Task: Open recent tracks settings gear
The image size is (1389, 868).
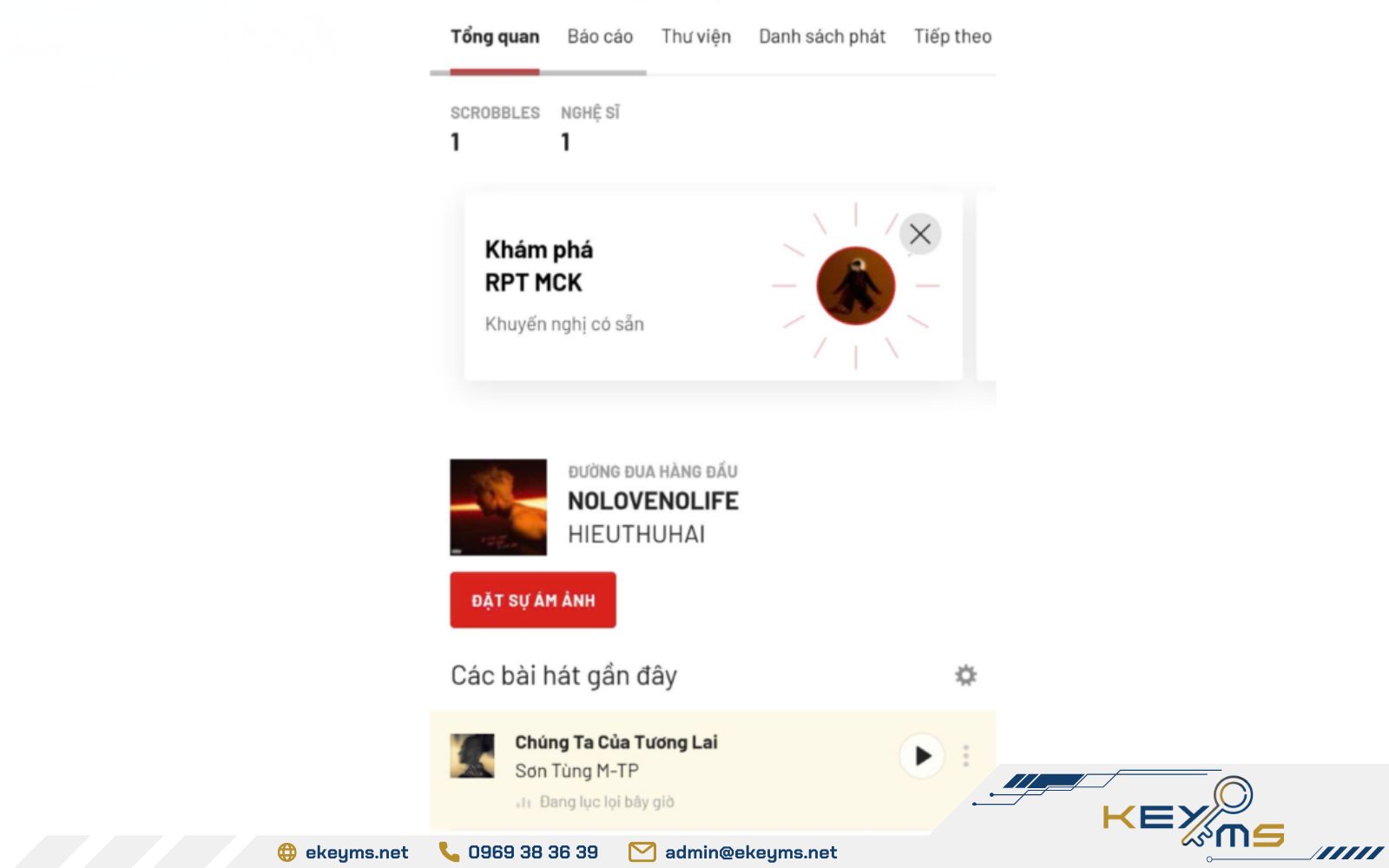Action: click(x=965, y=675)
